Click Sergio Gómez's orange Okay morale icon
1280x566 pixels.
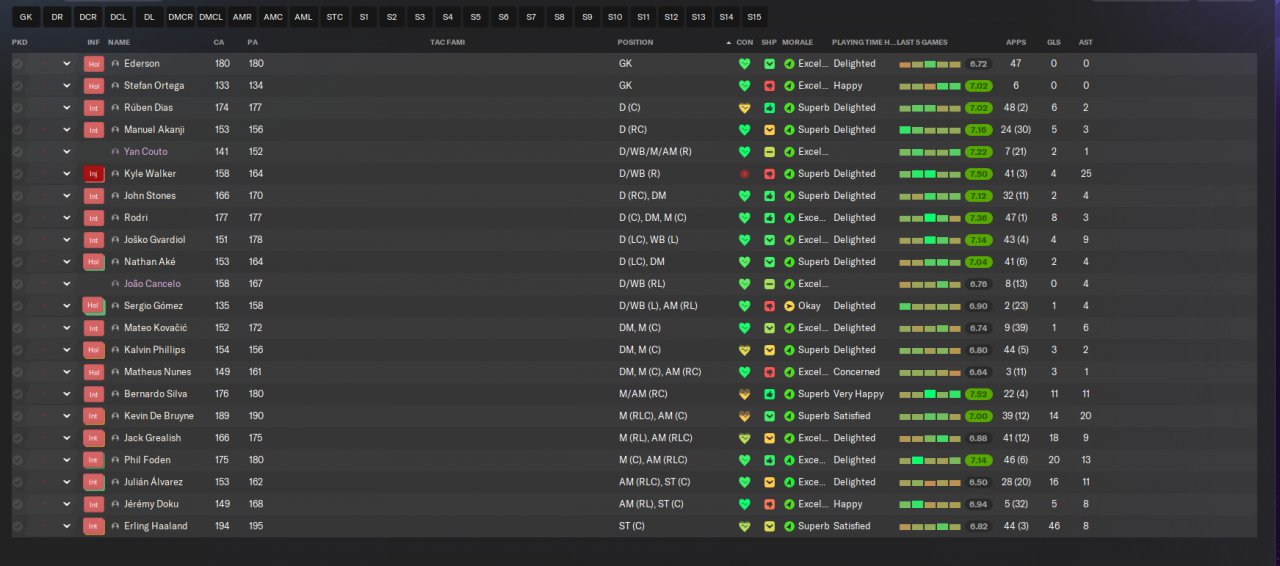(789, 306)
